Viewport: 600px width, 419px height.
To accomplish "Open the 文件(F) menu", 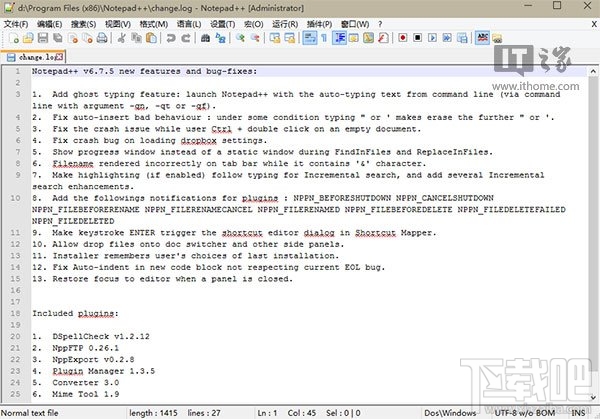I will 16,24.
